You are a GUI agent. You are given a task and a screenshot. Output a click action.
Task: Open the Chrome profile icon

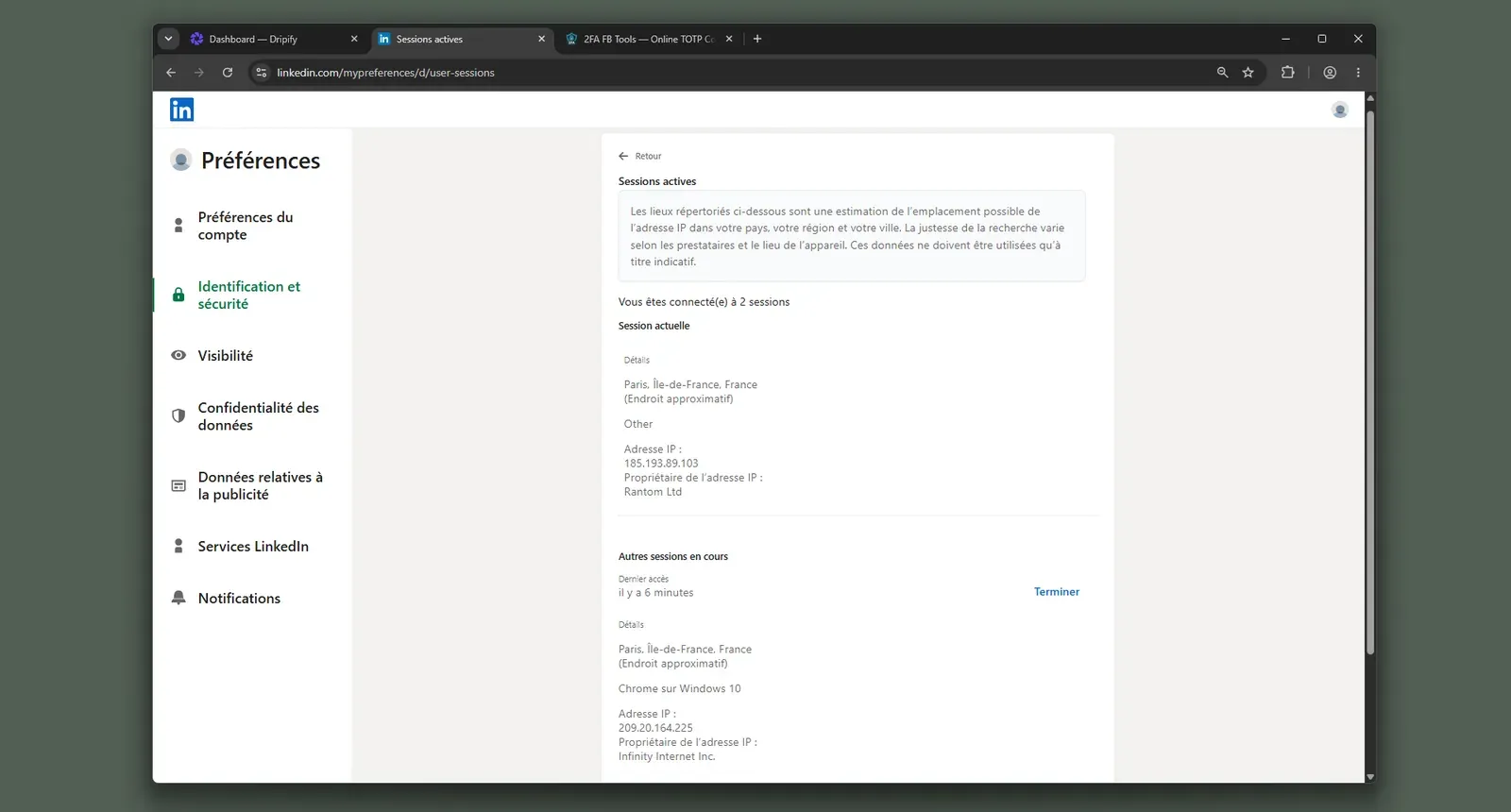[1330, 73]
